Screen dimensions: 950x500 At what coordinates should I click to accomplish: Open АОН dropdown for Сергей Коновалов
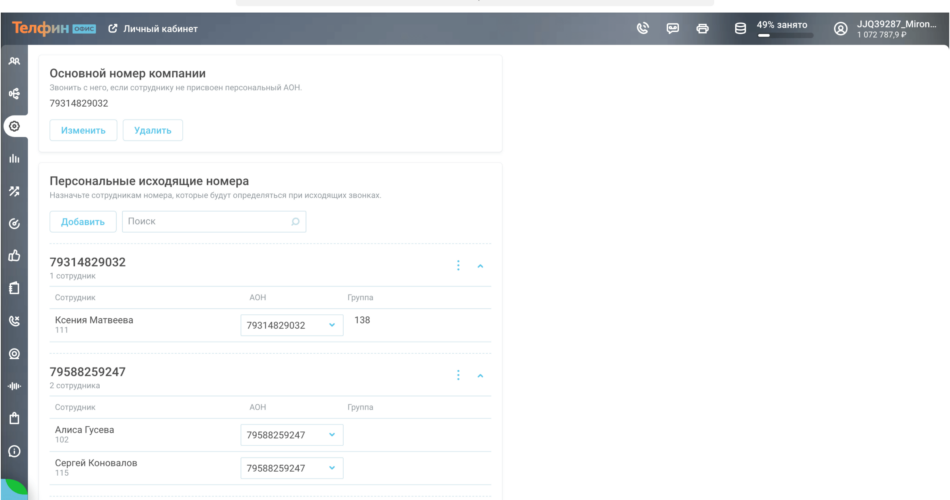tap(292, 468)
